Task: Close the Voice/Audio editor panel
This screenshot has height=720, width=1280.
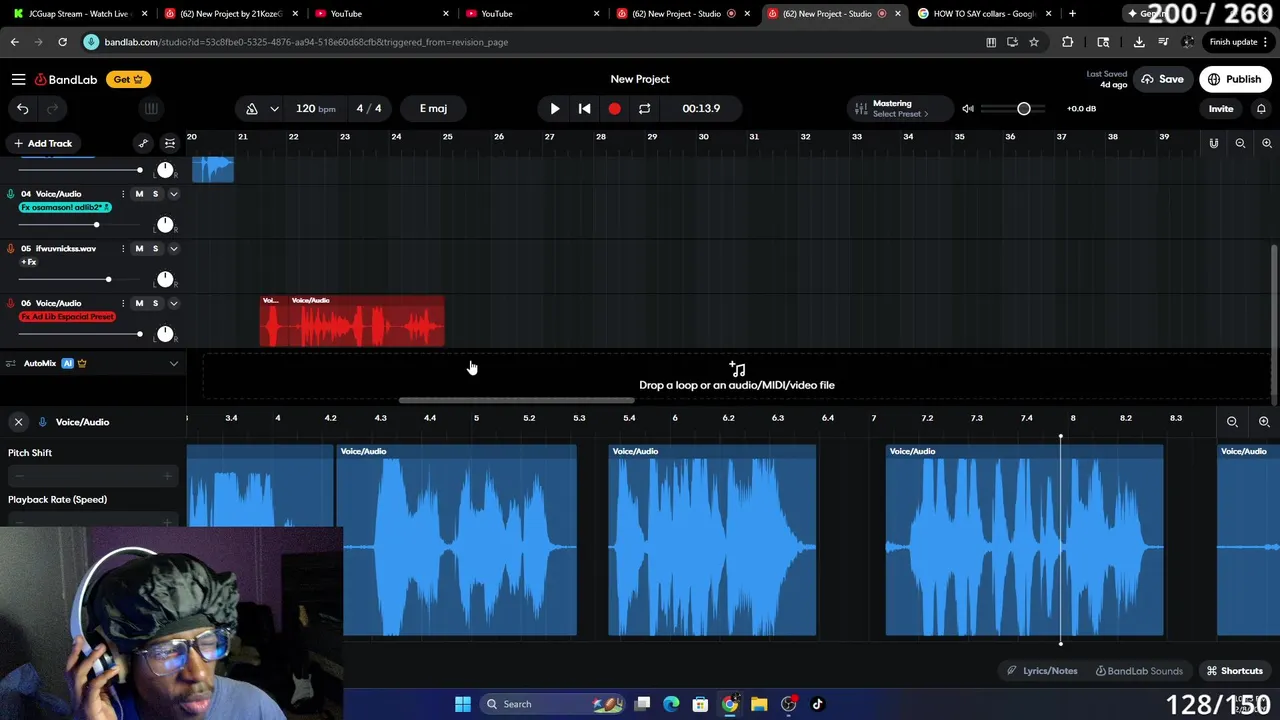Action: (x=18, y=422)
